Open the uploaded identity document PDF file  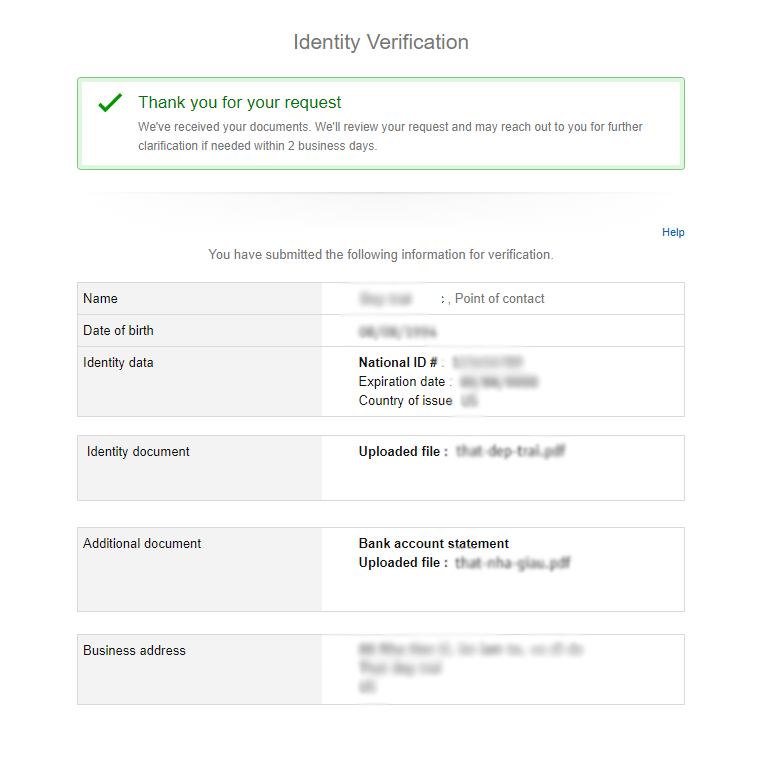point(510,451)
